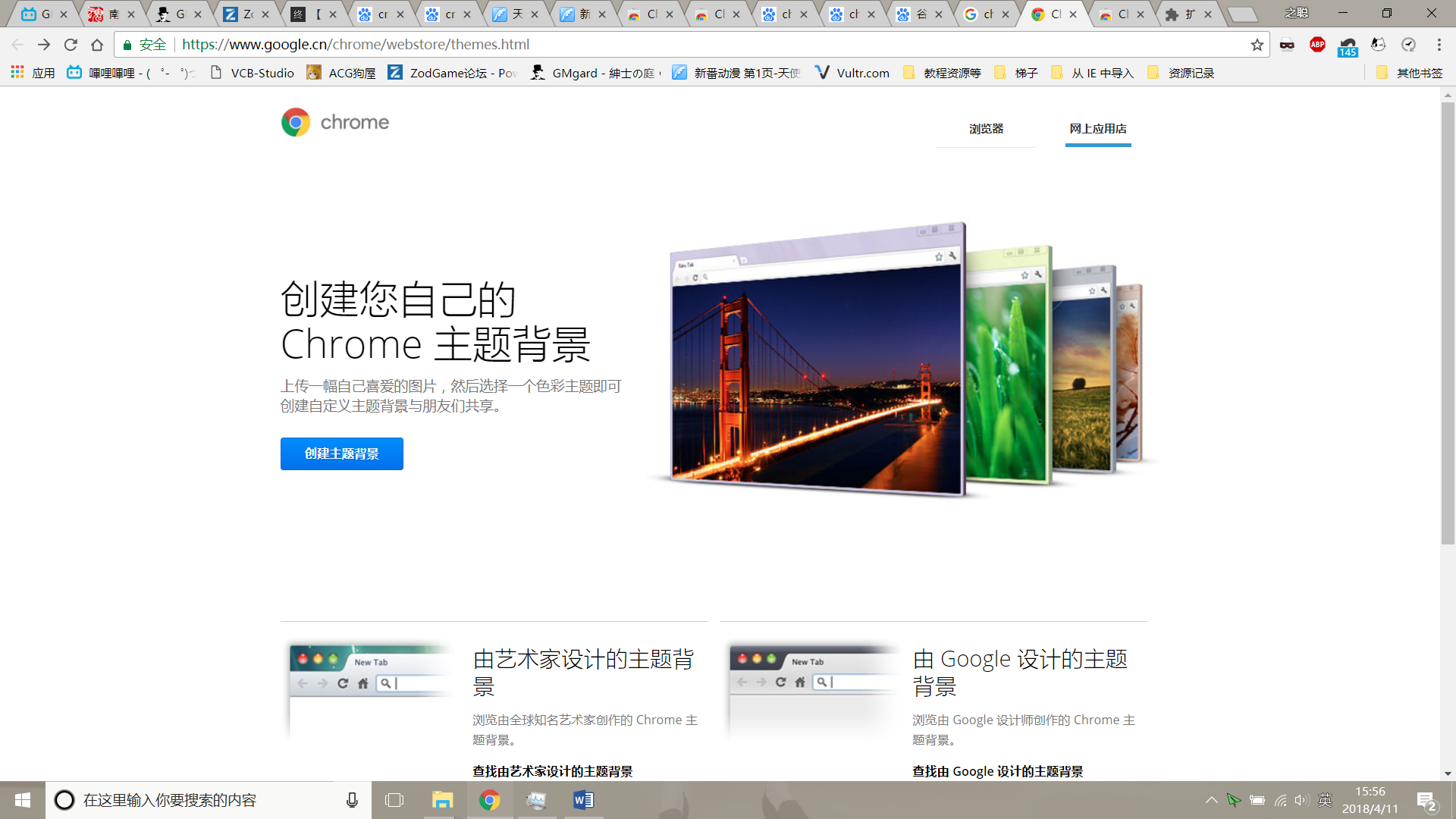Open Chrome's three-dot menu
Viewport: 1456px width, 819px height.
tap(1439, 45)
